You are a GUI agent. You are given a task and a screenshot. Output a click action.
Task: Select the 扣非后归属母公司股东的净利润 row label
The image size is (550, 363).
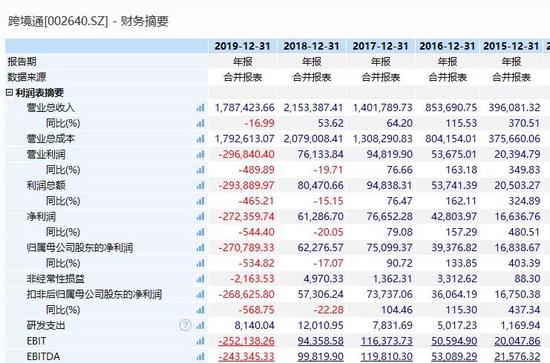tap(94, 295)
